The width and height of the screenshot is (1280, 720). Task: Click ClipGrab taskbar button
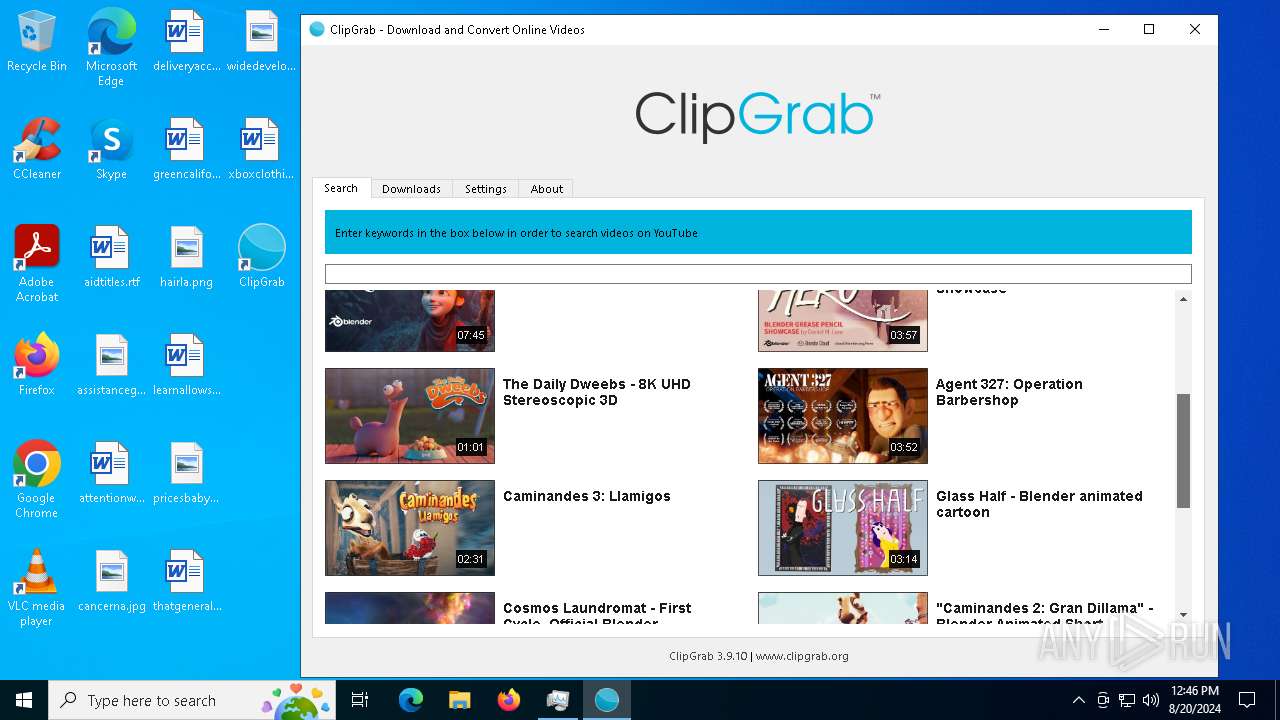tap(607, 700)
